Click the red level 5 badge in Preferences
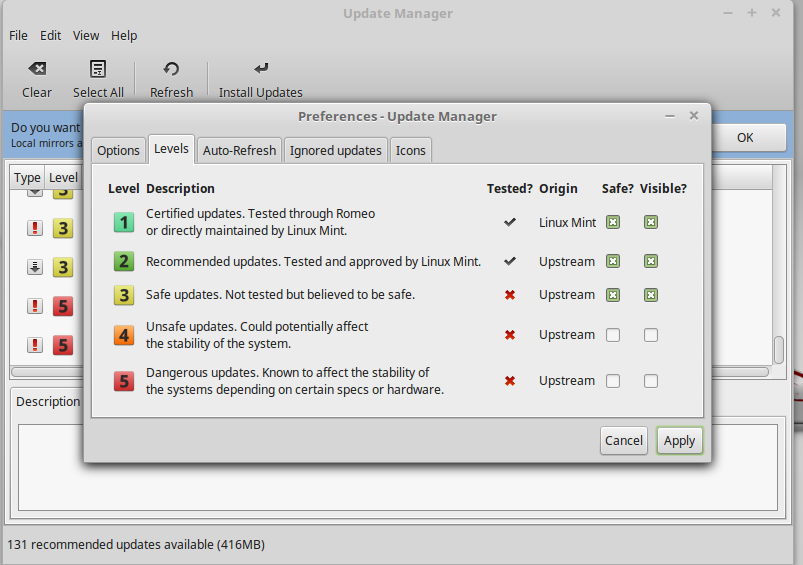Screen dimensions: 803x565 124,381
